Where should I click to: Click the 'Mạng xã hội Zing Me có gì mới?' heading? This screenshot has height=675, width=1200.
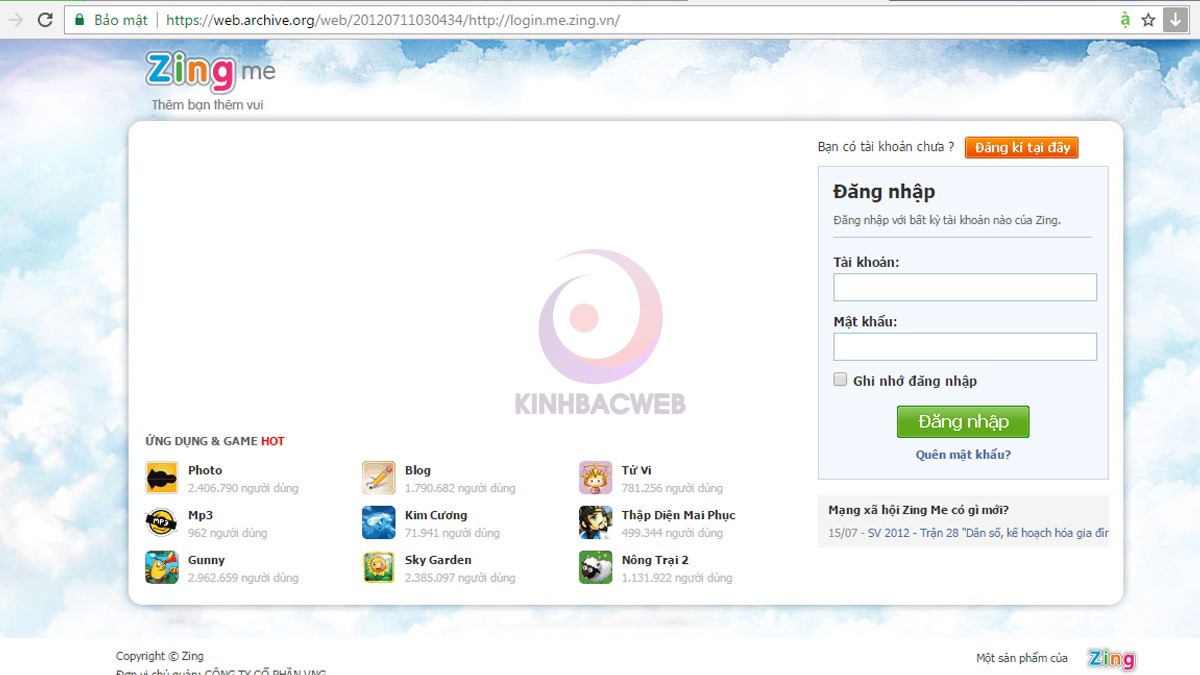[919, 510]
